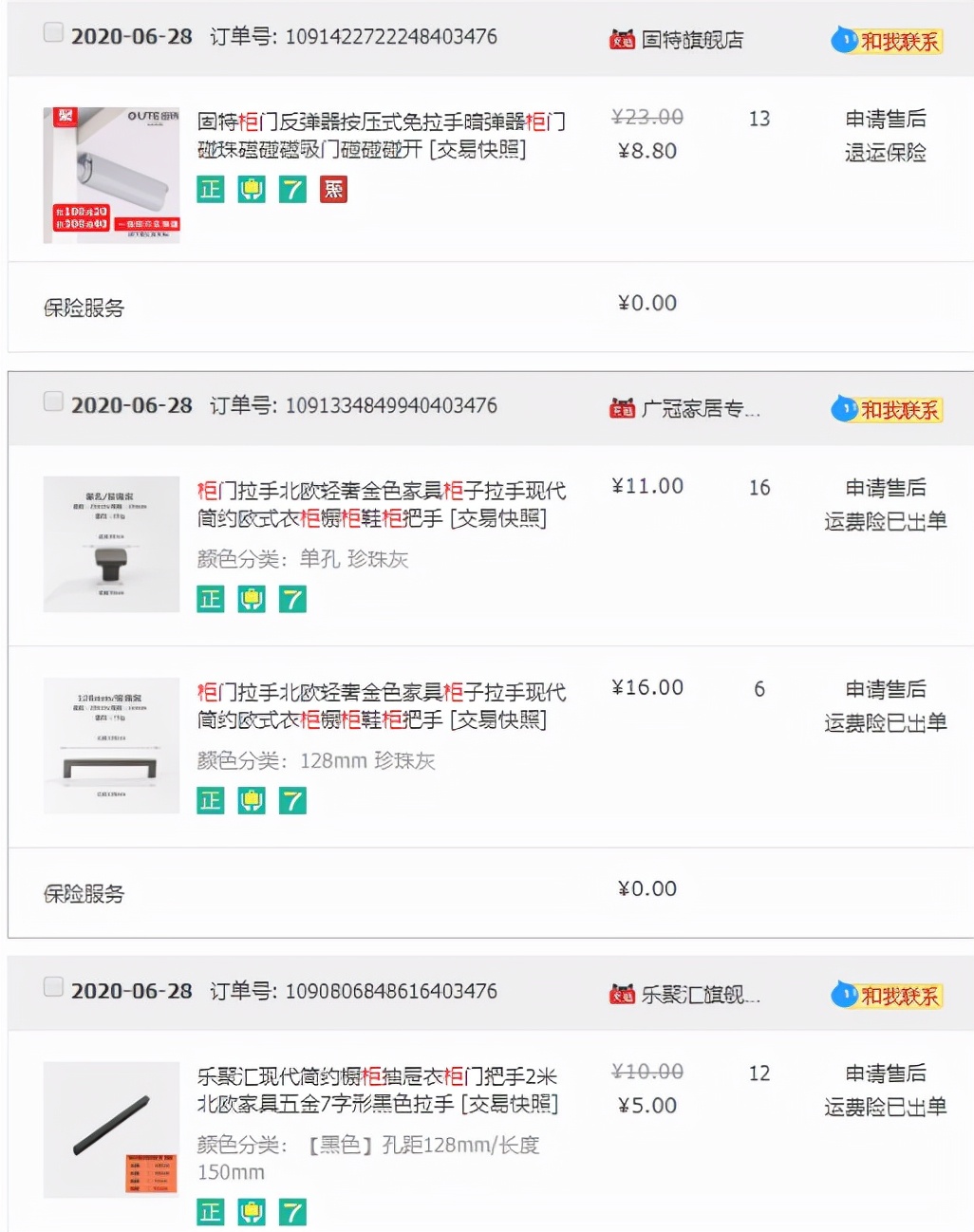Viewport: 974px width, 1232px height.
Task: Check the checkbox beside the 乐聚汇 order date
Action: 53,985
